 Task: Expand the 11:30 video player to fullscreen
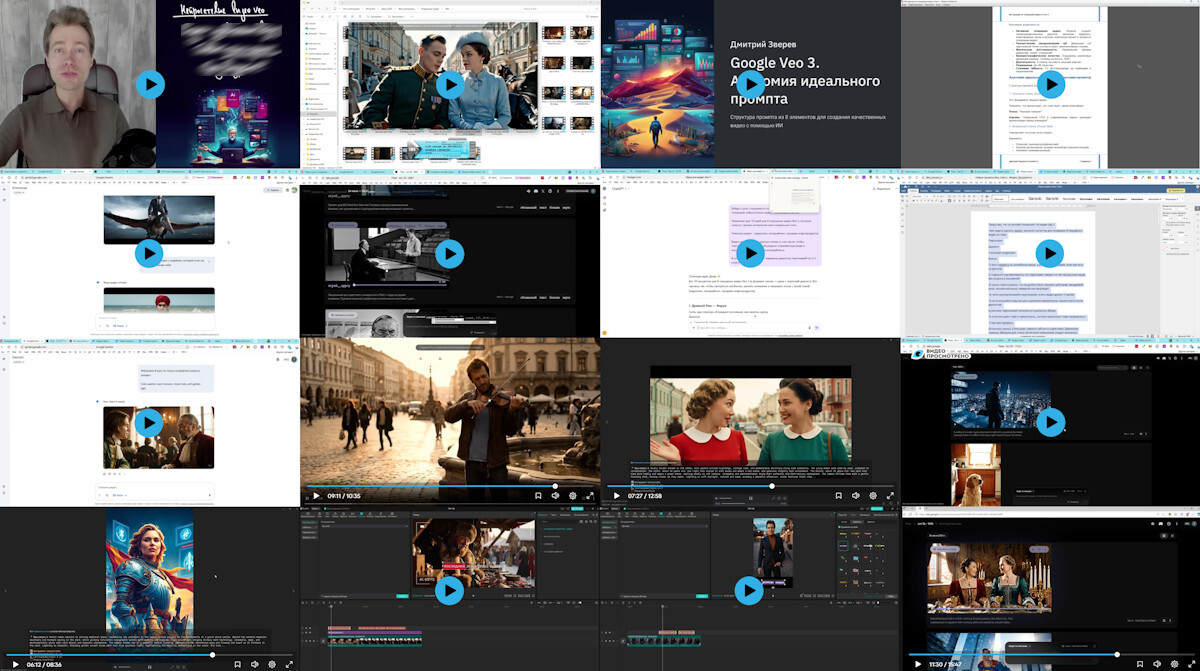[x=1190, y=664]
